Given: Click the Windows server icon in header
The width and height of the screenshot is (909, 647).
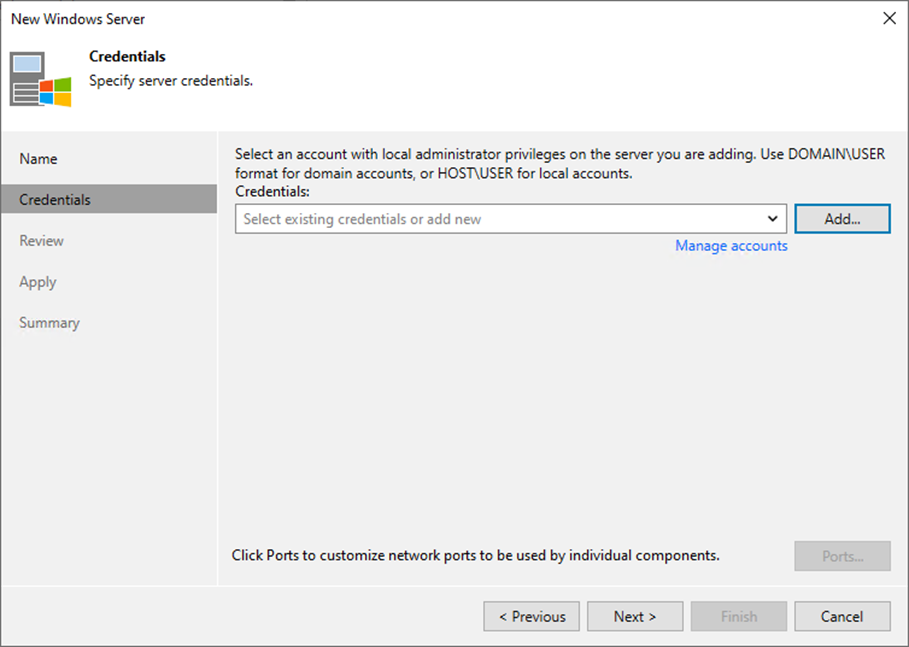Looking at the screenshot, I should click(x=41, y=79).
